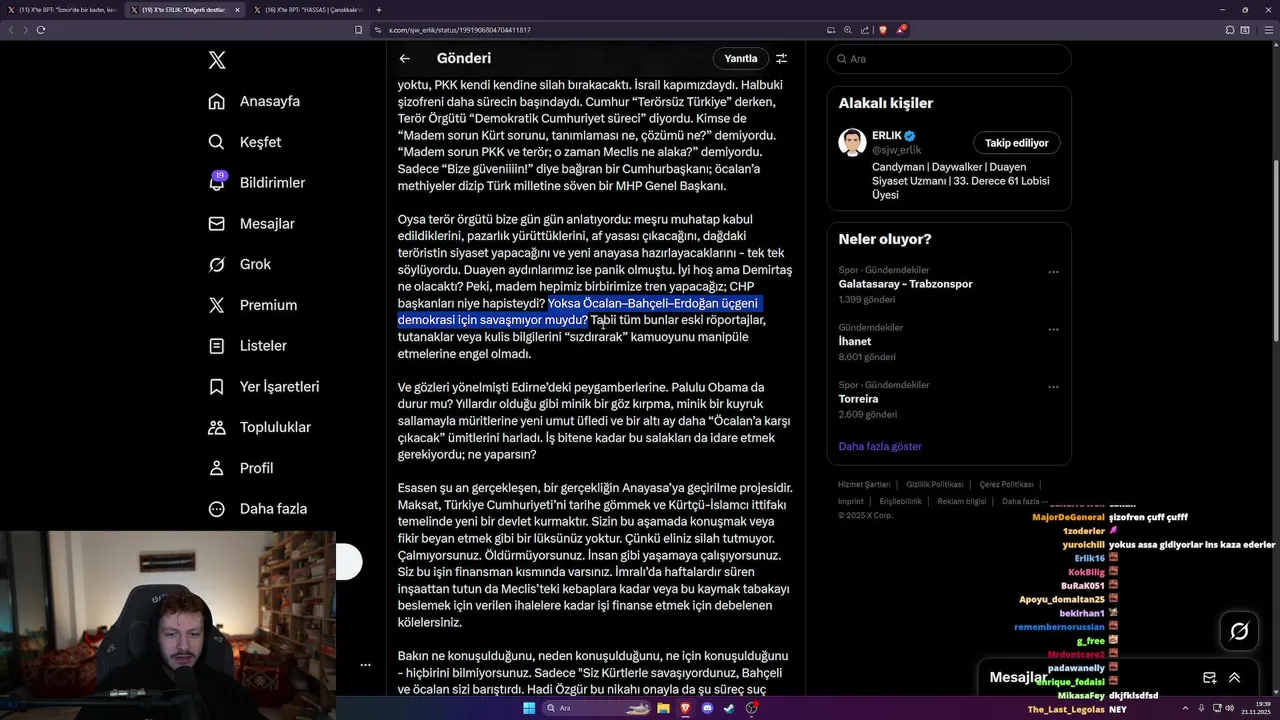Click the Yanıtla reply button
This screenshot has height=720, width=1280.
tap(741, 59)
